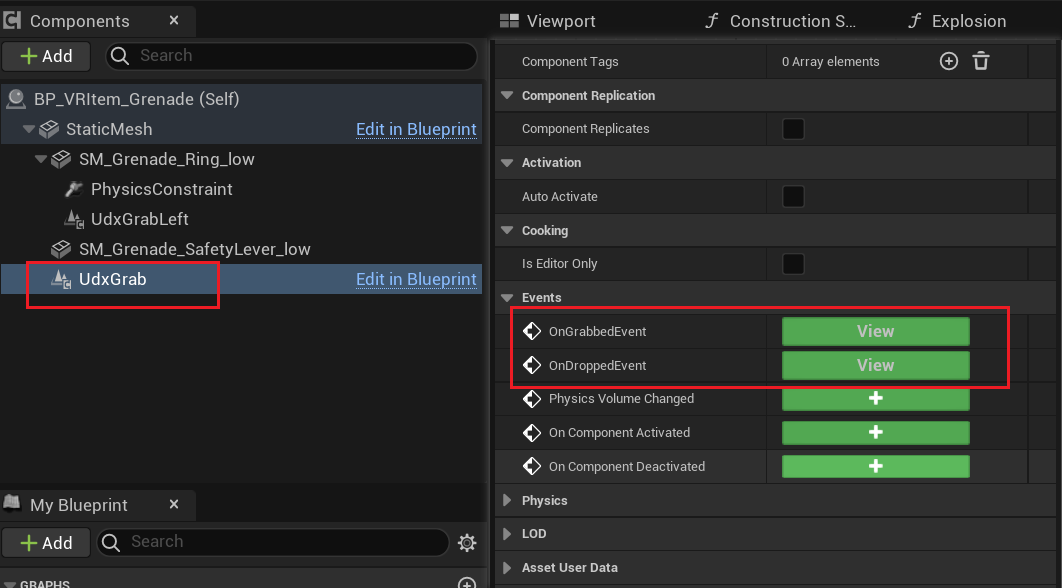Screen dimensions: 1062x588
Task: Toggle the Auto Activate checkbox
Action: click(793, 197)
